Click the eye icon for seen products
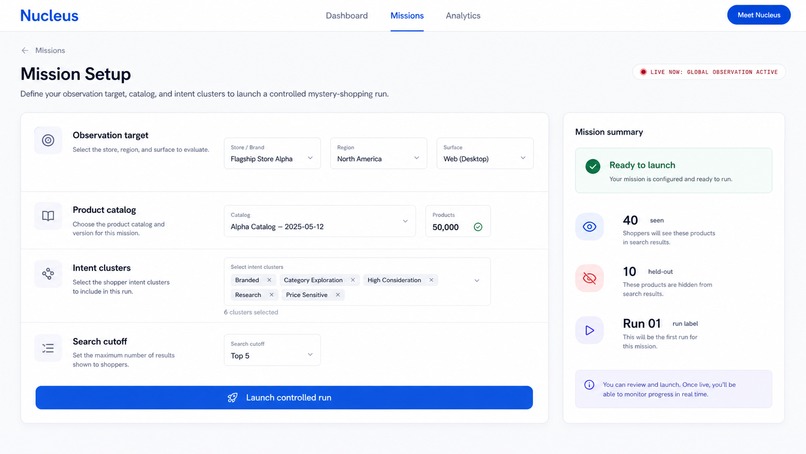 pyautogui.click(x=590, y=227)
